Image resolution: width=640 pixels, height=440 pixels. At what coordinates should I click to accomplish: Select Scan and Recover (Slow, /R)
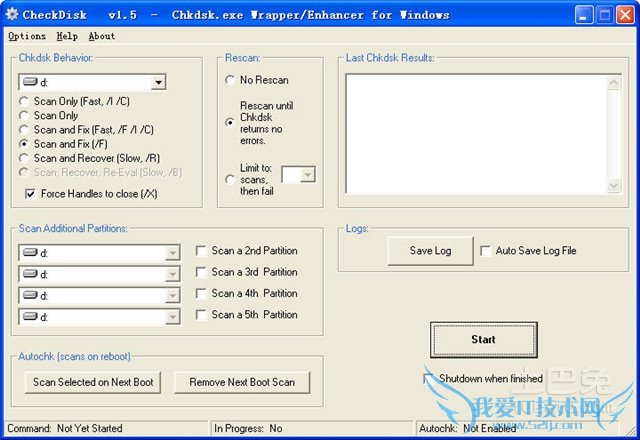[x=25, y=158]
